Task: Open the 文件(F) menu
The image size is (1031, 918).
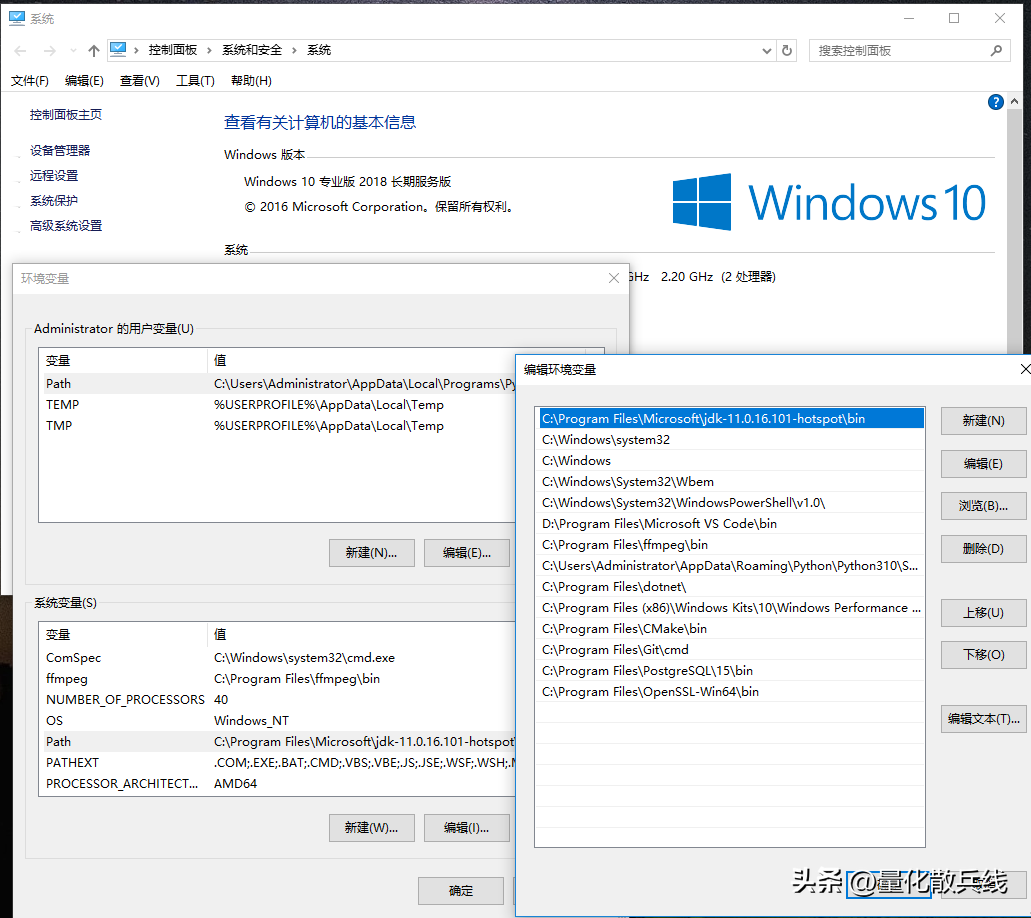Action: click(30, 81)
